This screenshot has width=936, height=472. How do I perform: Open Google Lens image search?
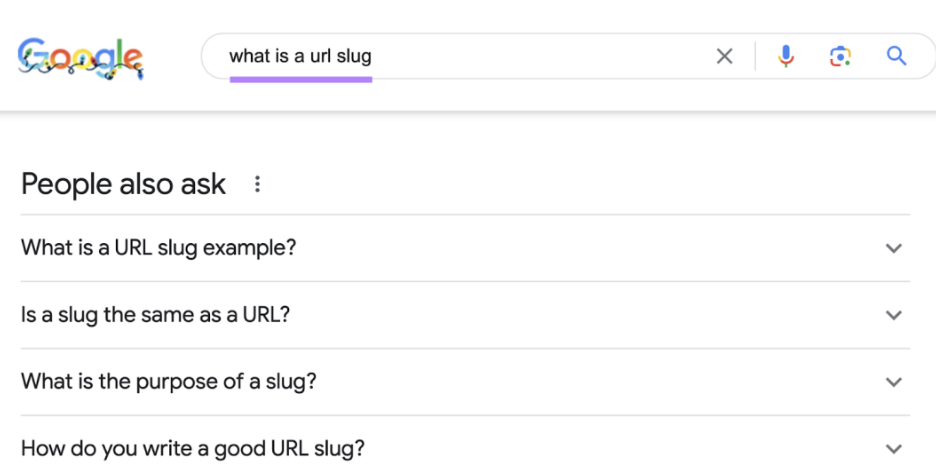tap(840, 57)
